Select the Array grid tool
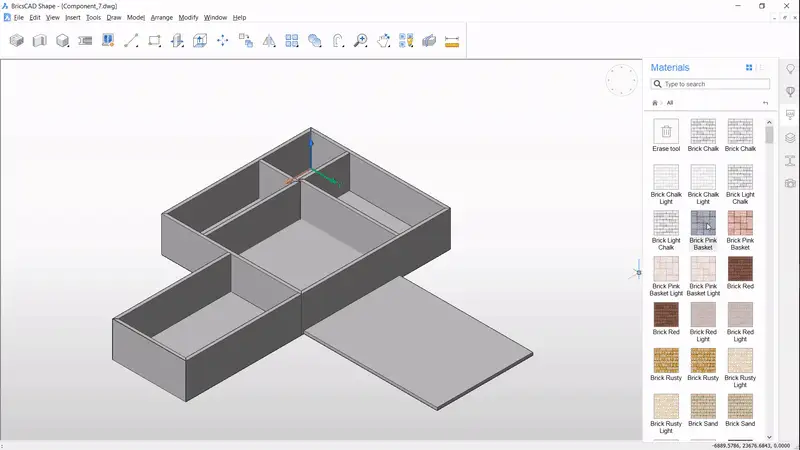This screenshot has width=800, height=450. [292, 40]
